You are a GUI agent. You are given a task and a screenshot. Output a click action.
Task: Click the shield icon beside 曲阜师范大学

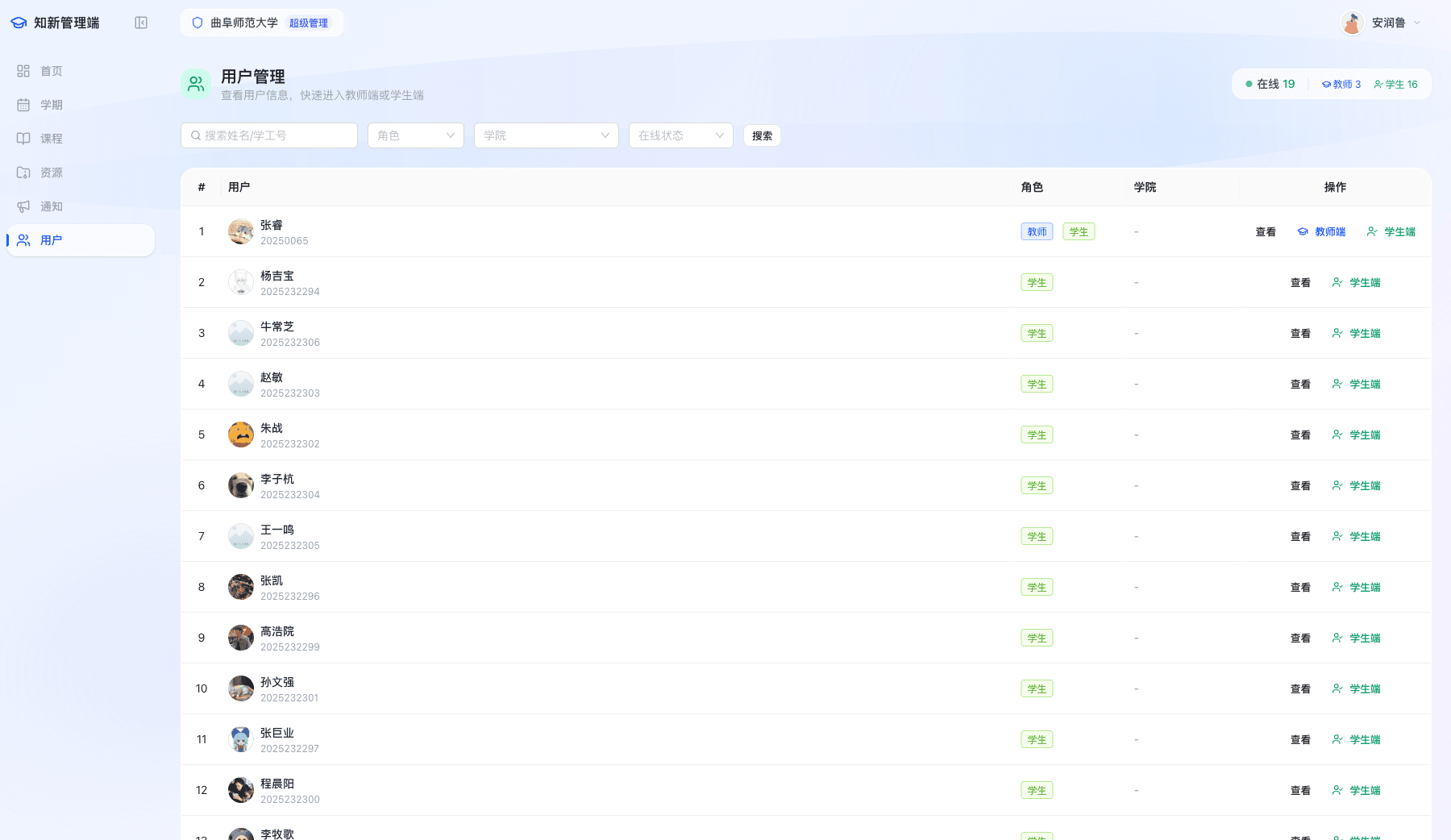pyautogui.click(x=197, y=23)
